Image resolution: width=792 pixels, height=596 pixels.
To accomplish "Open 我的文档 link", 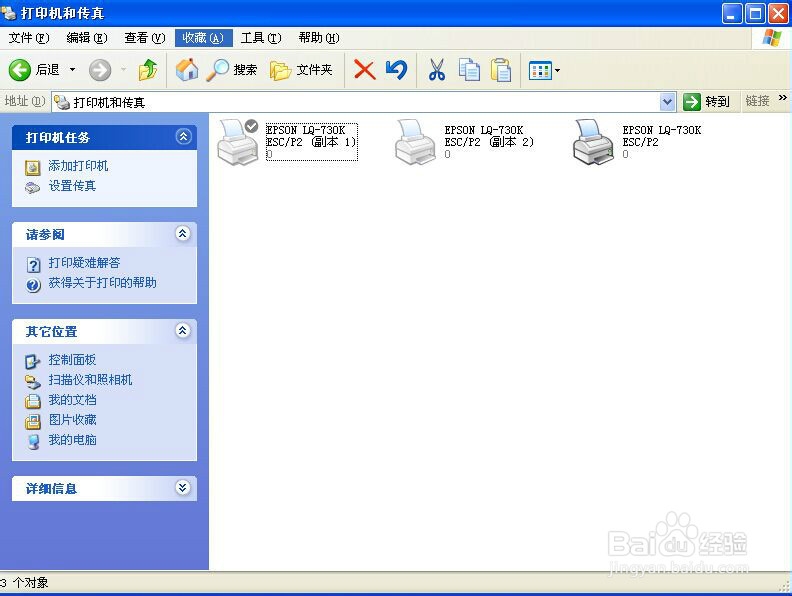I will (72, 400).
